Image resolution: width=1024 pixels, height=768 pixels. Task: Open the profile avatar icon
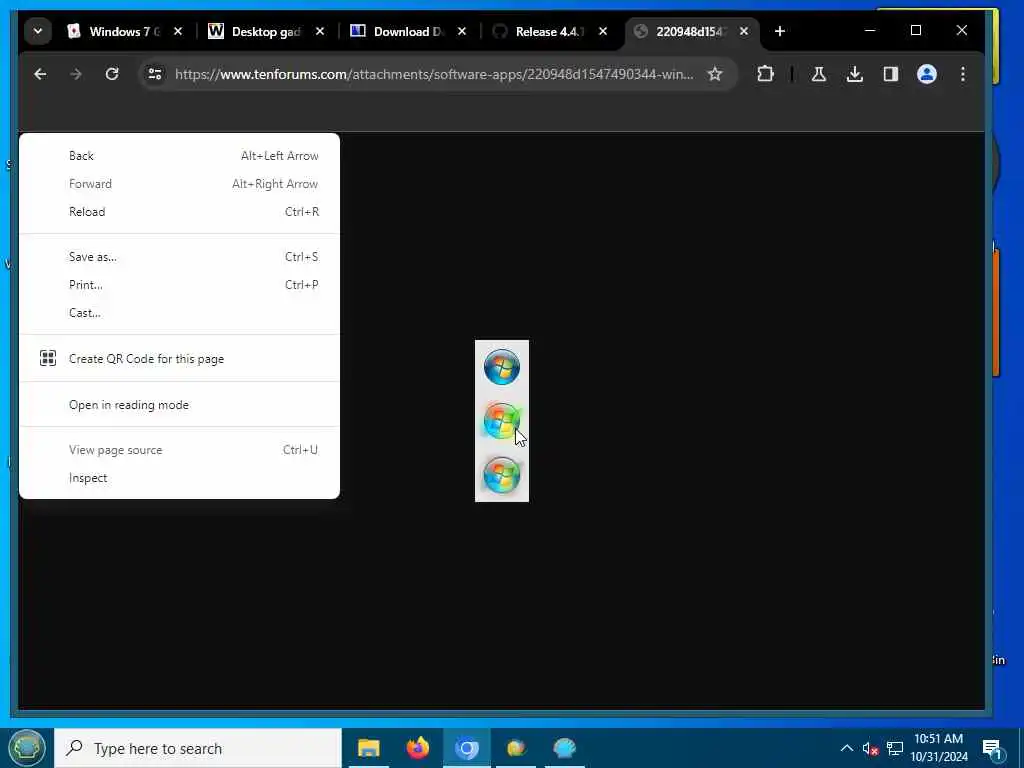[927, 74]
